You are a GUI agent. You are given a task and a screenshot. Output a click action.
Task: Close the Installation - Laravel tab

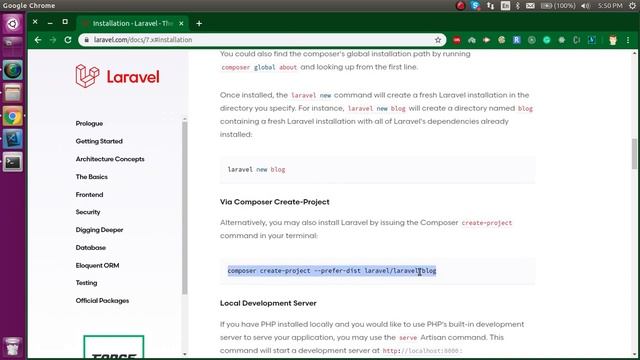coord(181,24)
